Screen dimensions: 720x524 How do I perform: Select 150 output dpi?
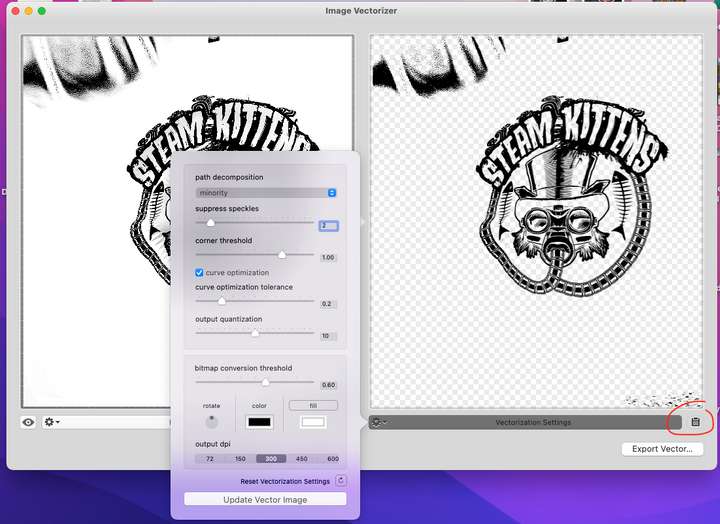[240, 459]
